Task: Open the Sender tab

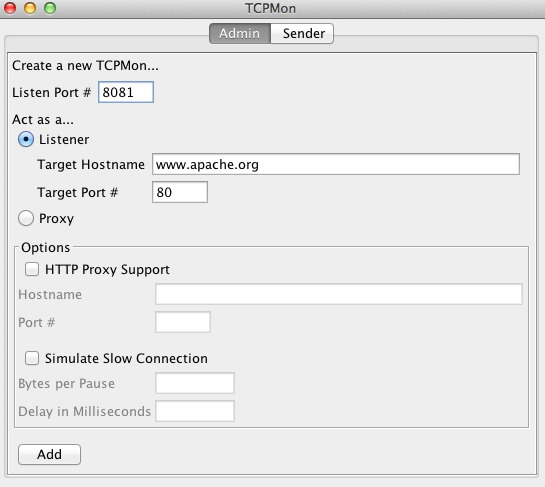Action: click(302, 33)
